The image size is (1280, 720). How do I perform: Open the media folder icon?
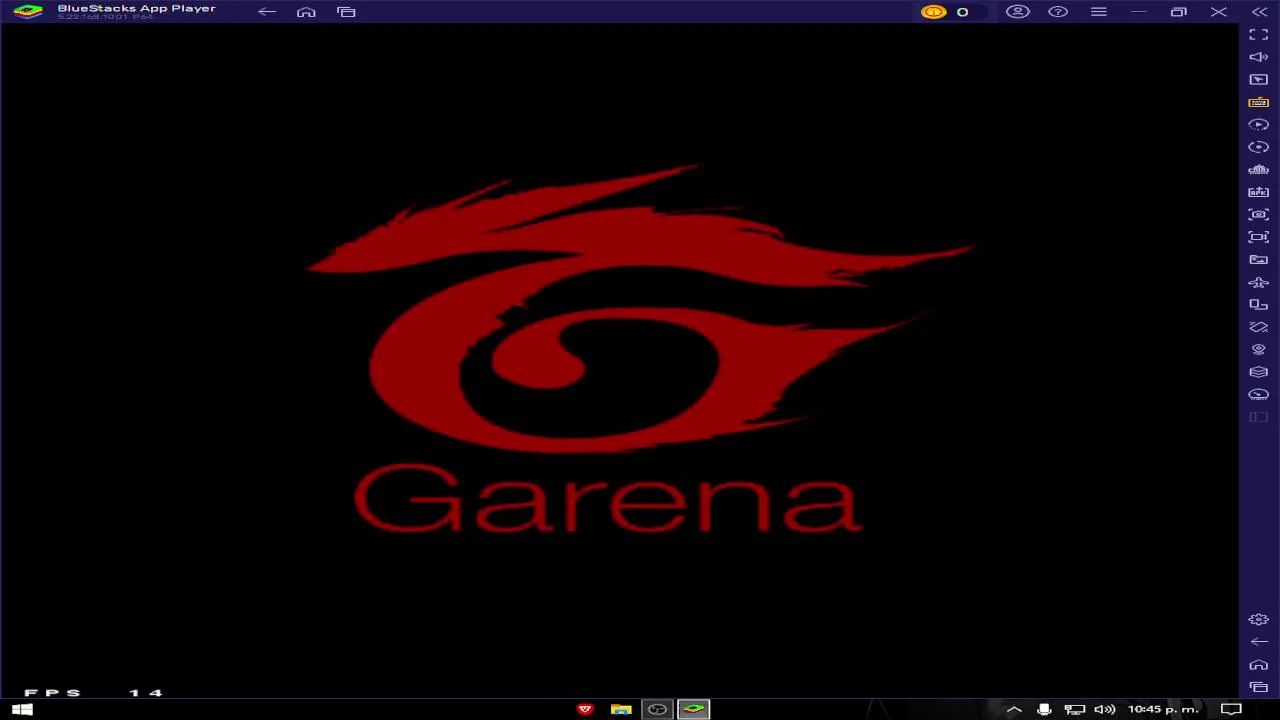[x=1258, y=259]
